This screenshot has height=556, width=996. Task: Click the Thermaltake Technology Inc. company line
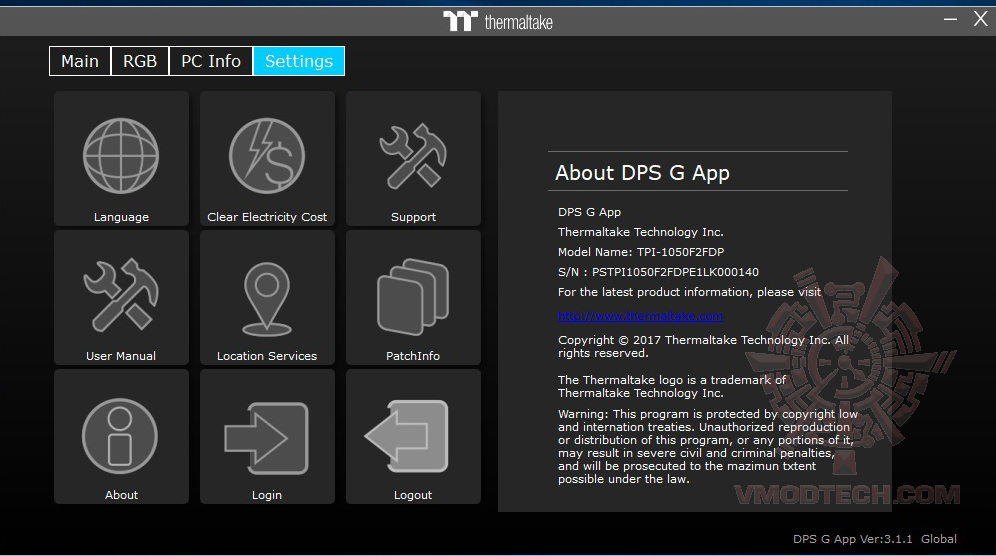pyautogui.click(x=640, y=232)
